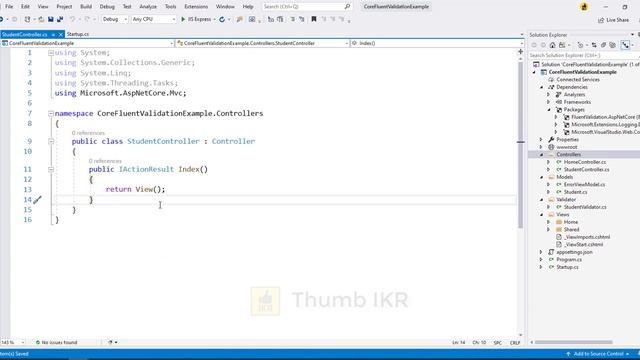Open the StudentController type navigation dropdown
This screenshot has width=640, height=360.
[x=262, y=43]
